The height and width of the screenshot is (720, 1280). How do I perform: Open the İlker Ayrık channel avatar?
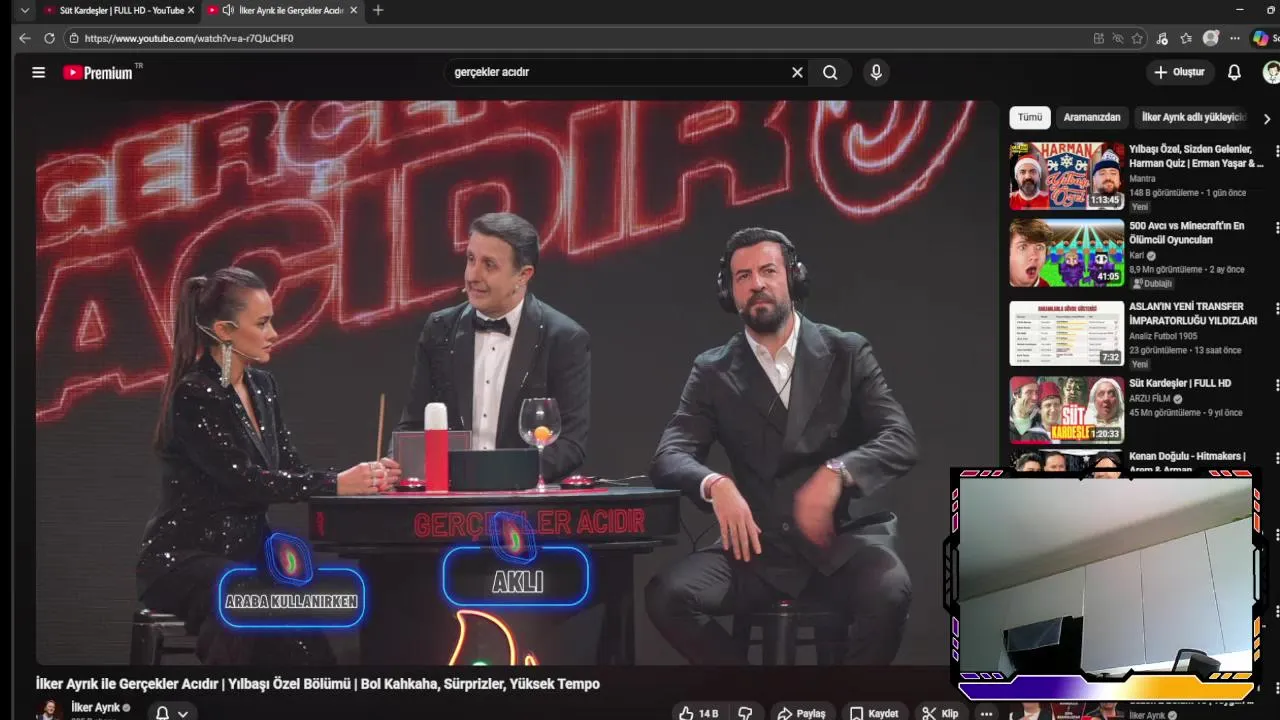[x=48, y=710]
